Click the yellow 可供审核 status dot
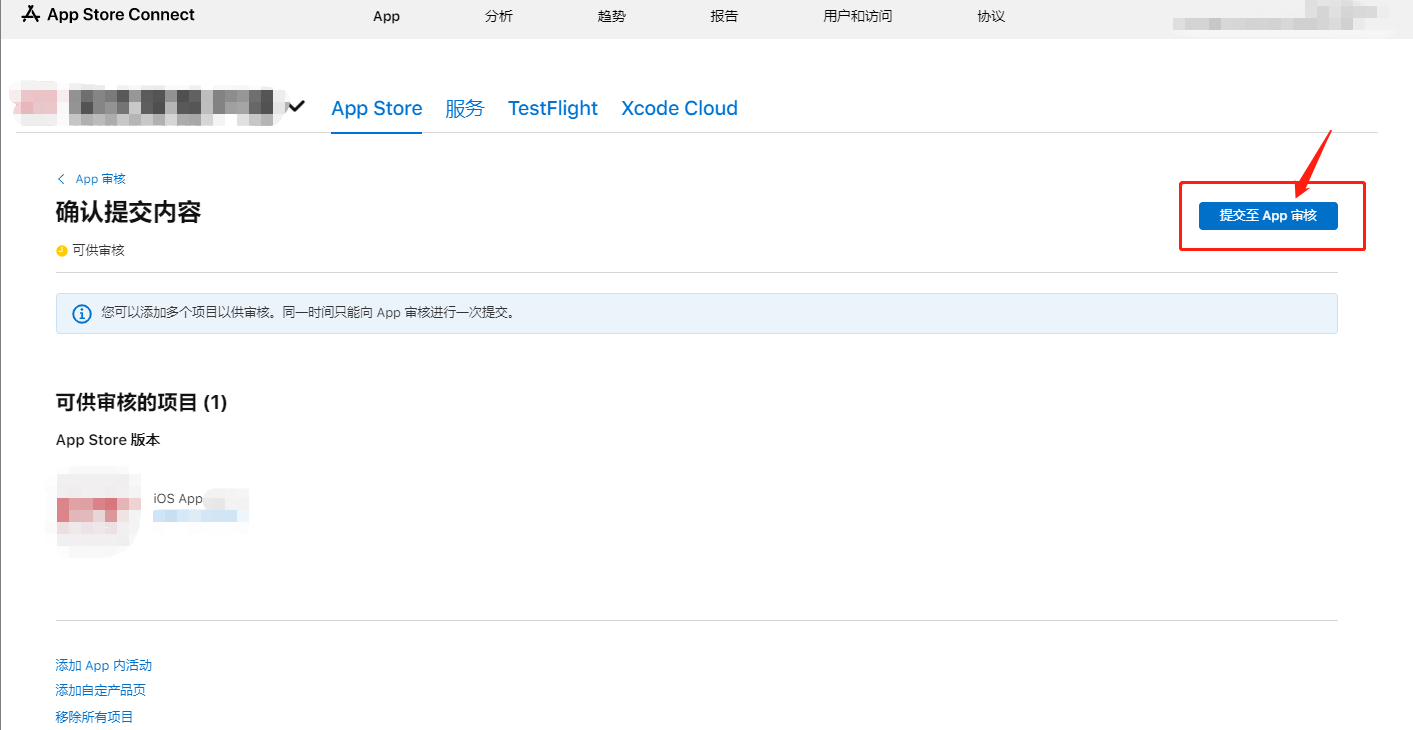 61,251
